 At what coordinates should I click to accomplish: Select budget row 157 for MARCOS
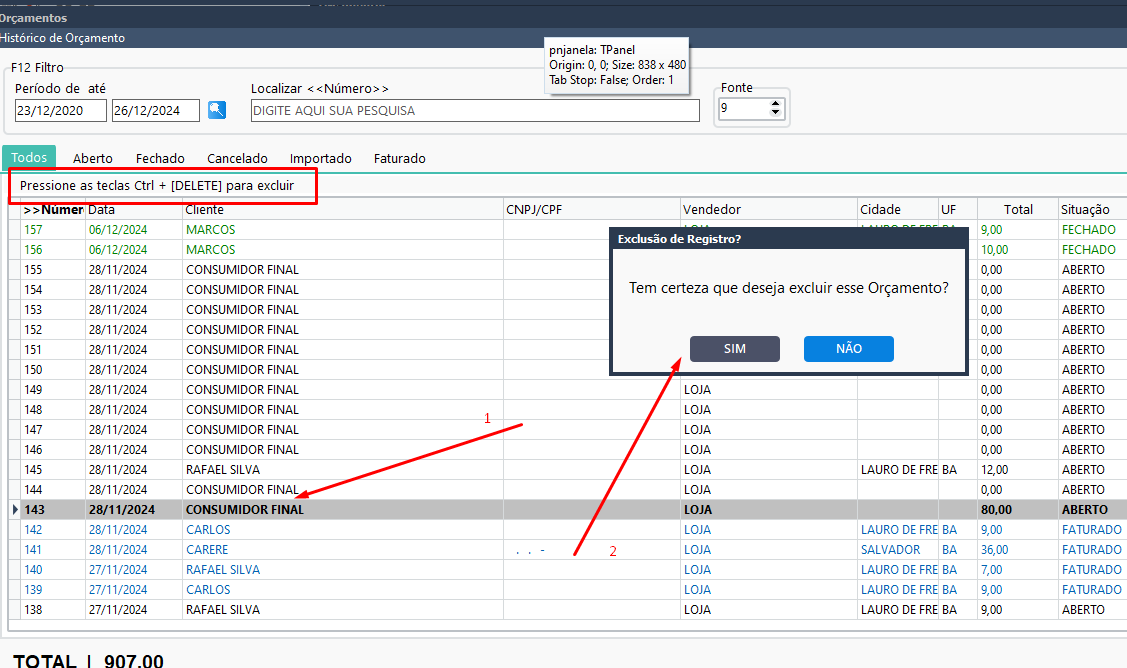(568, 230)
